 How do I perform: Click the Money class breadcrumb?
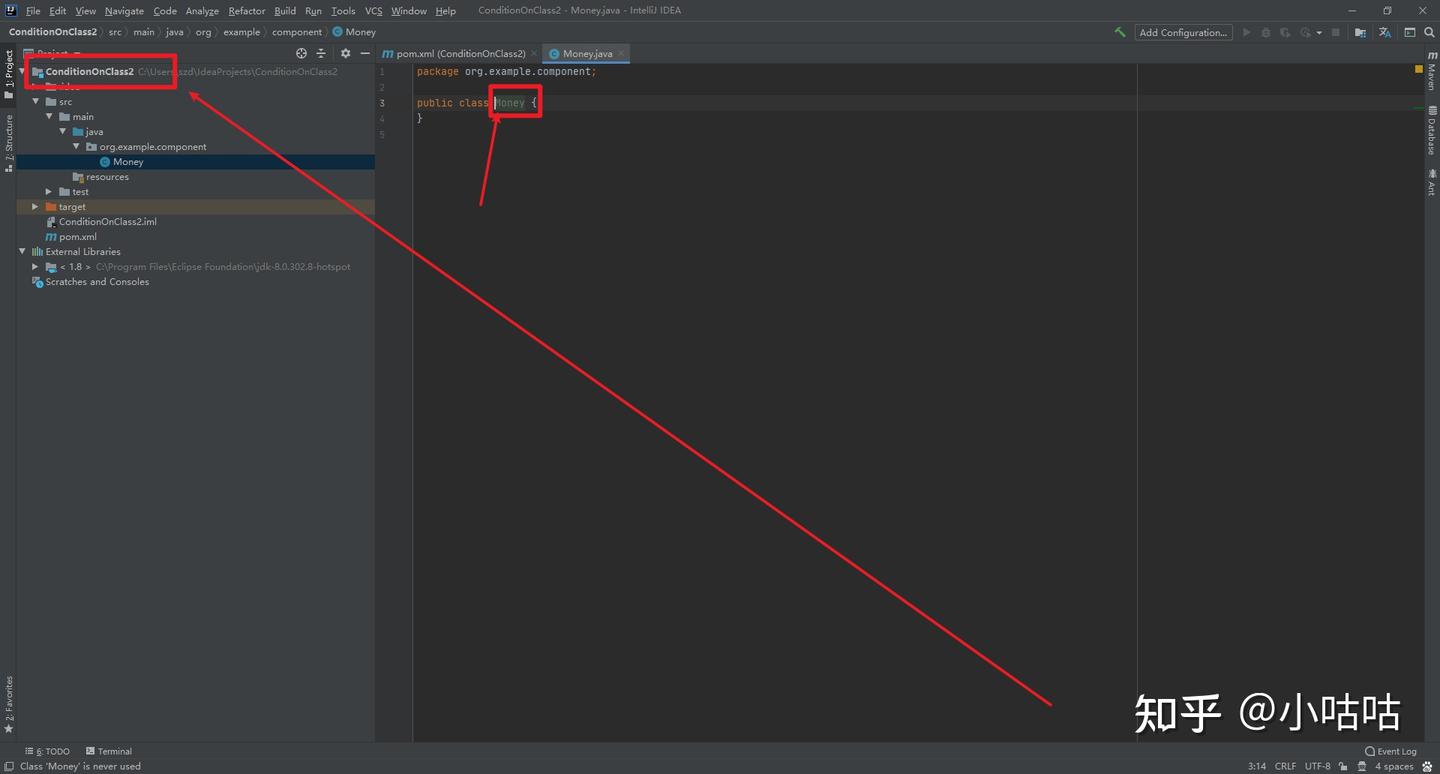pyautogui.click(x=354, y=32)
